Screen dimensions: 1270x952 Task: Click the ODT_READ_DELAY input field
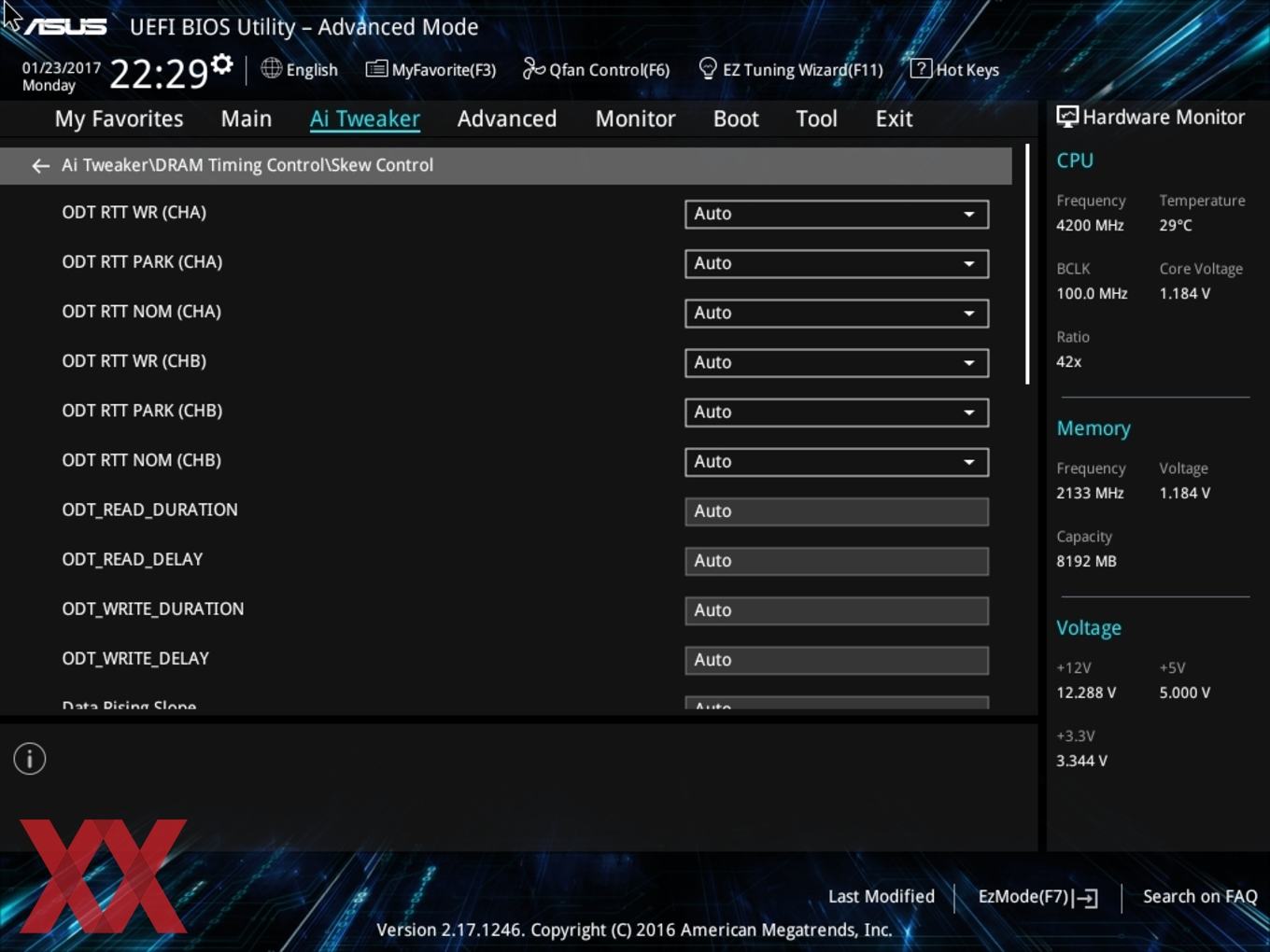837,560
